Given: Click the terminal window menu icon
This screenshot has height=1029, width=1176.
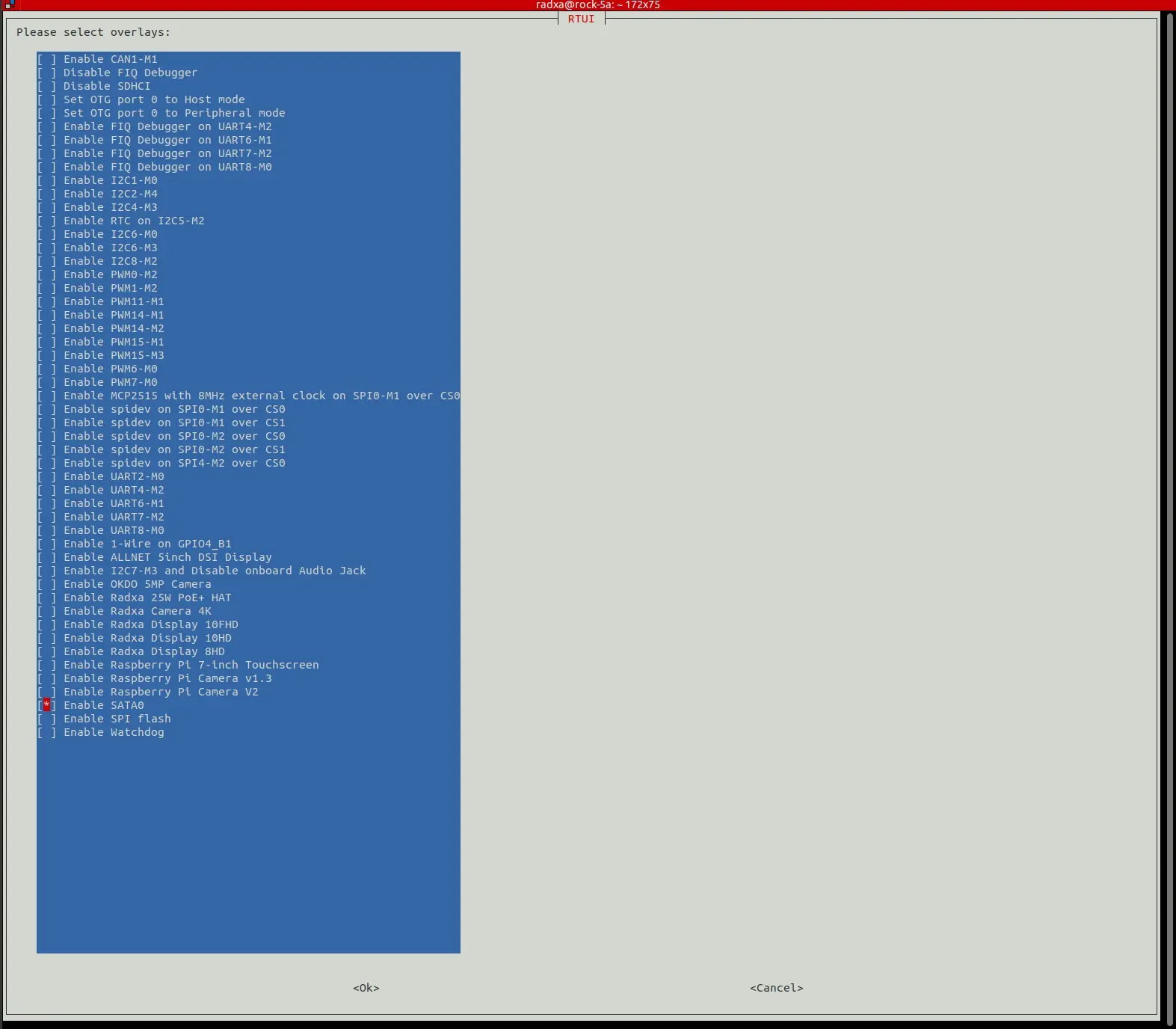Looking at the screenshot, I should tap(9, 4).
